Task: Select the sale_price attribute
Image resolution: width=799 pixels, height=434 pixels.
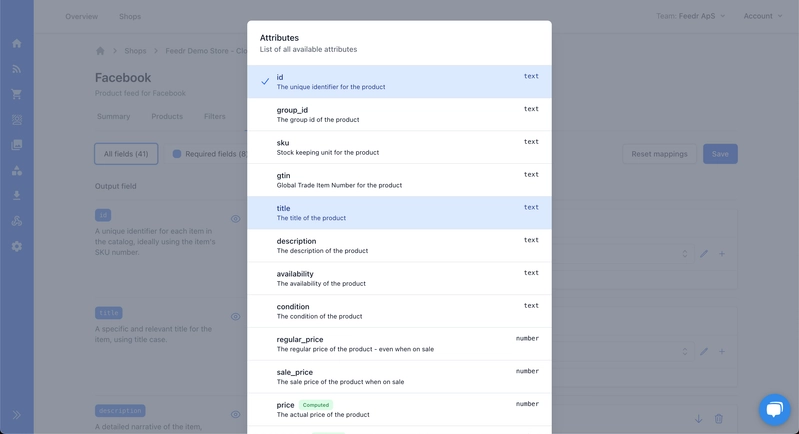Action: coord(400,377)
